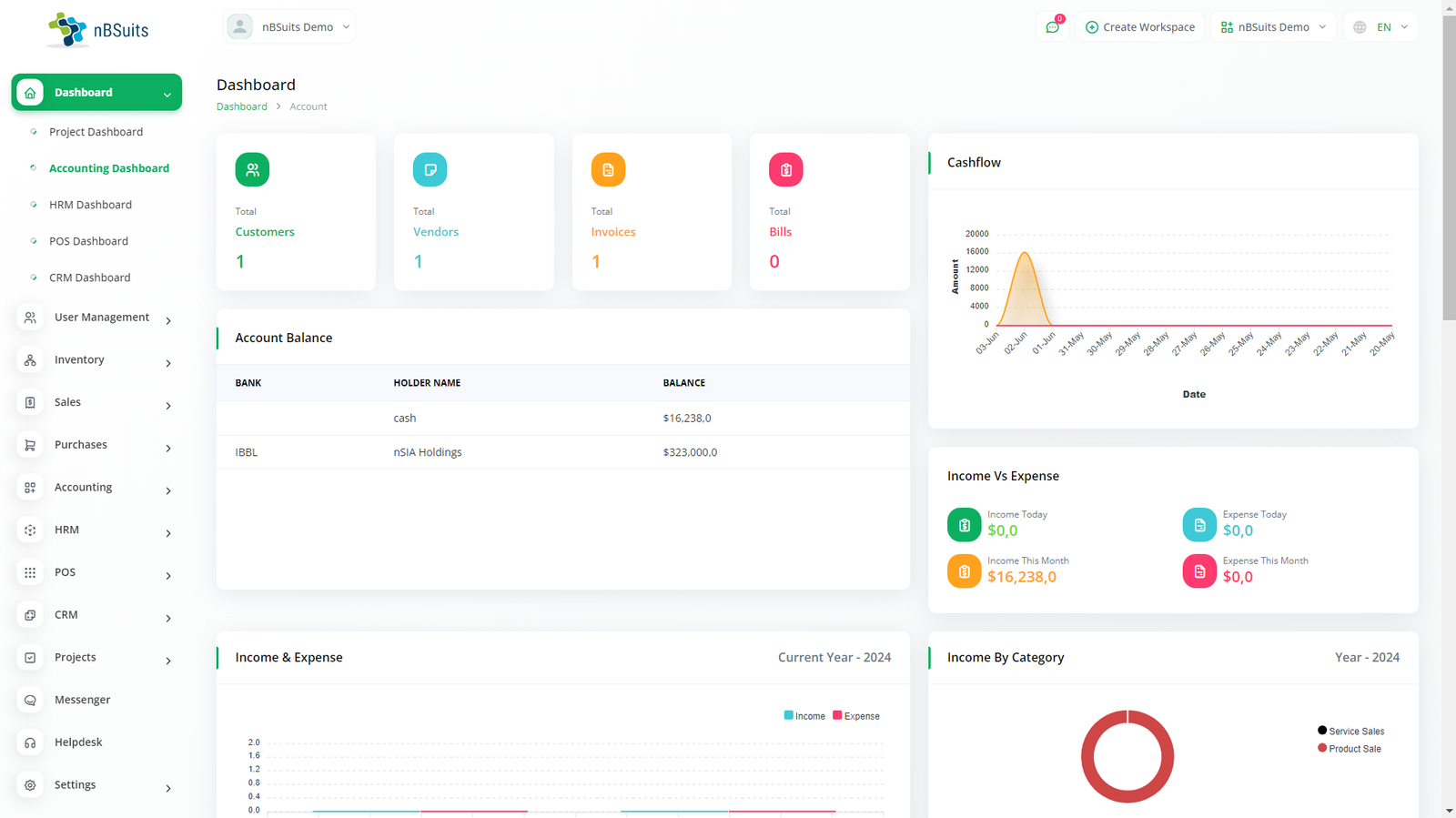Click the $323,000,0 balance cell

[x=690, y=452]
